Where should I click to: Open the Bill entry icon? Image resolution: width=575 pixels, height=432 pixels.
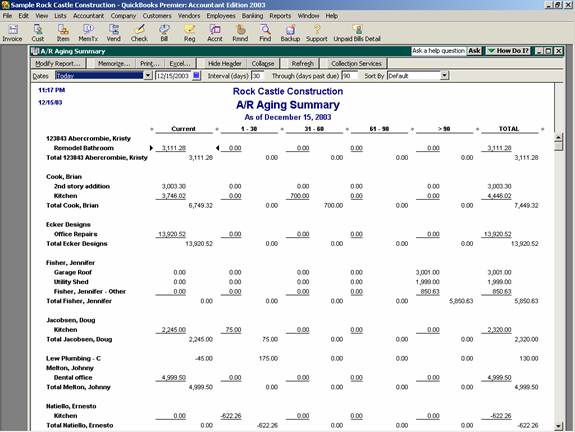click(x=164, y=33)
